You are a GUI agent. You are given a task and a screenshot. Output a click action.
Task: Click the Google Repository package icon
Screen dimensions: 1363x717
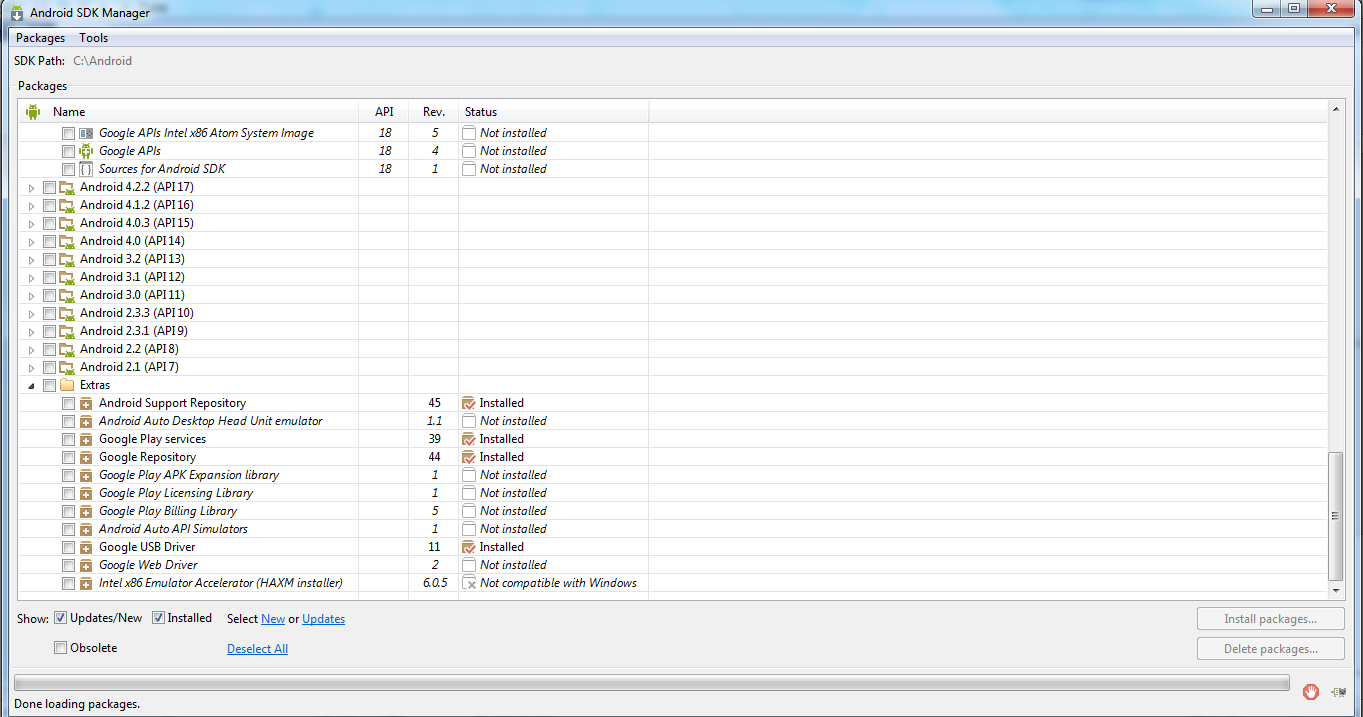pos(86,457)
